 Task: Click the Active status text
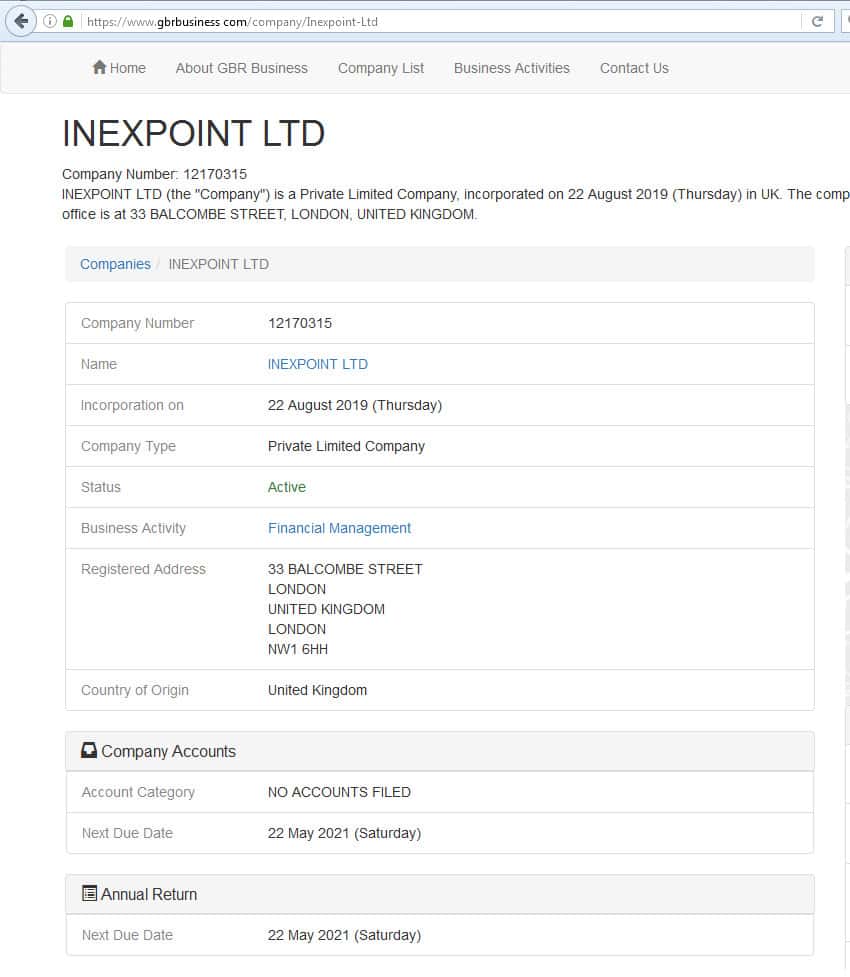pos(286,487)
